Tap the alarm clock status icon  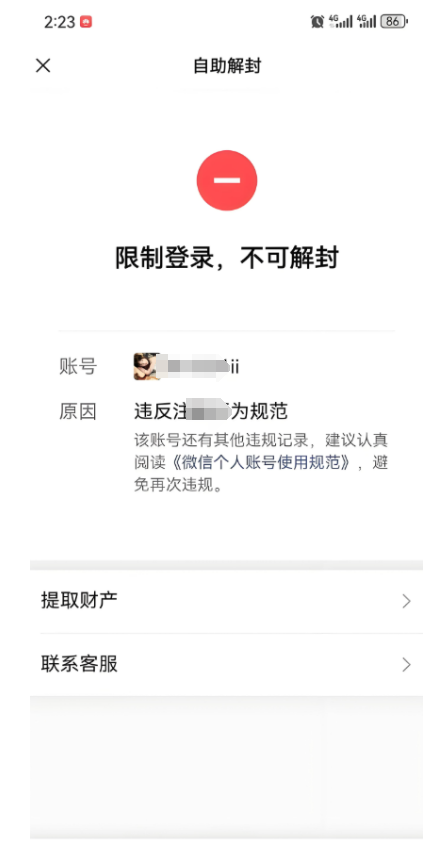coord(318,22)
